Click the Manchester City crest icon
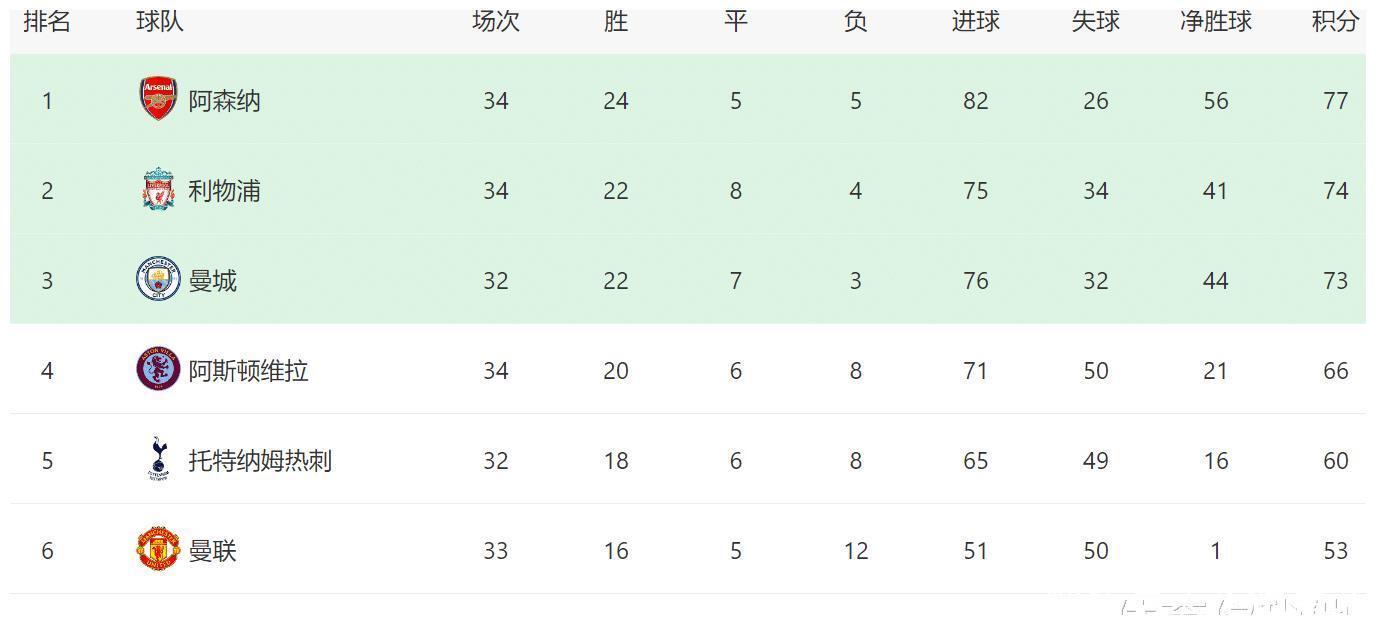Viewport: 1376px width, 625px height. click(x=158, y=280)
